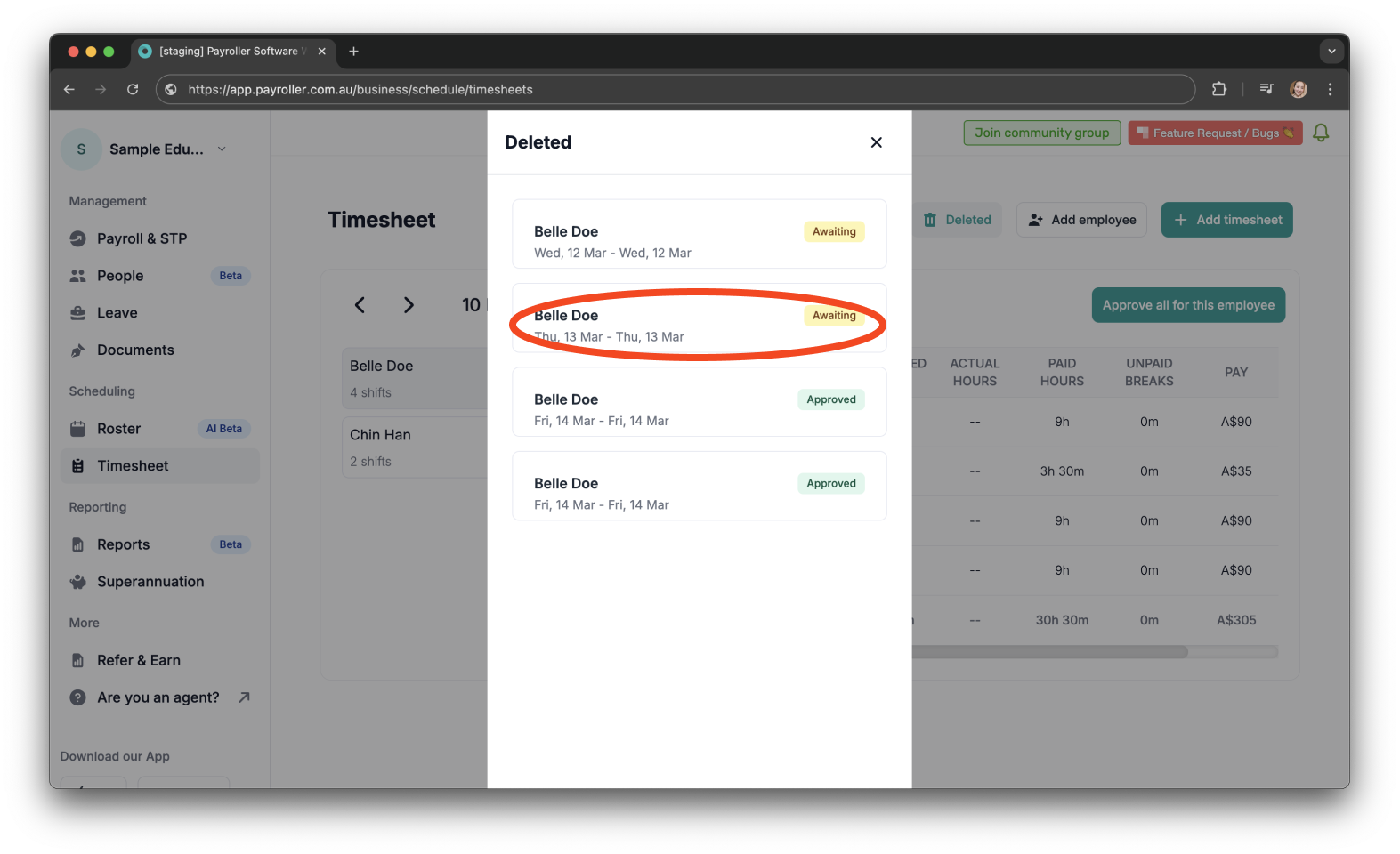Click the PAY column header

pyautogui.click(x=1236, y=372)
